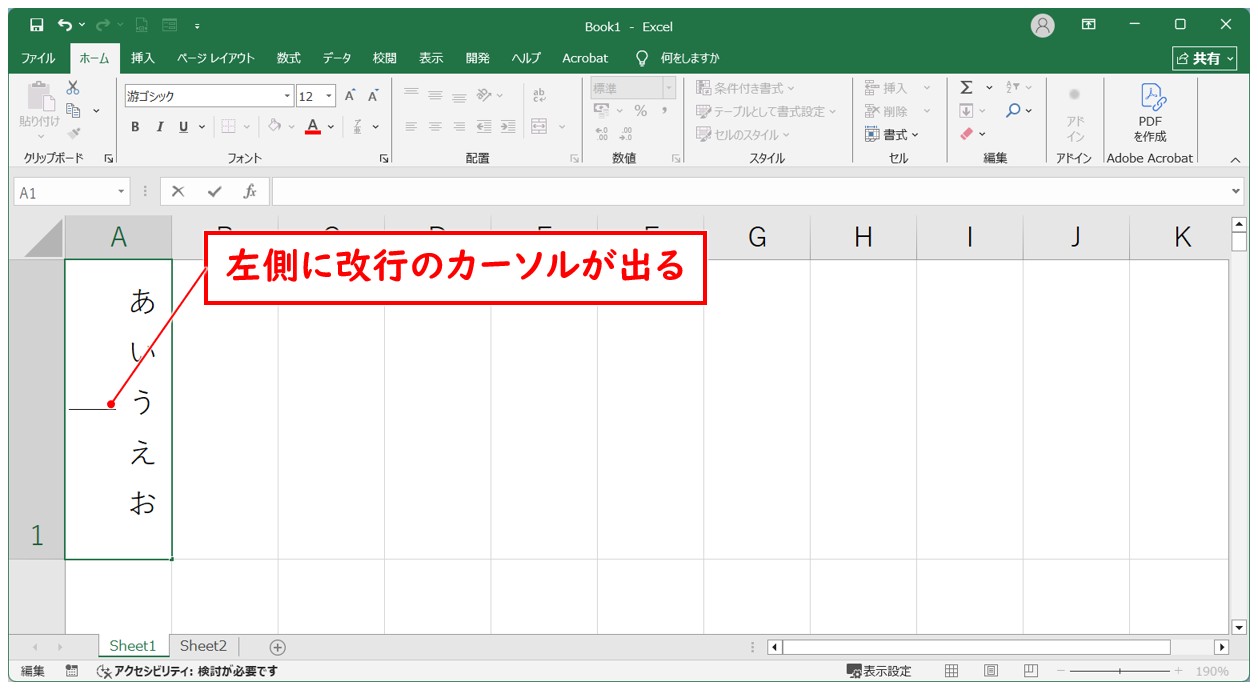Switch to the データ tab

point(337,58)
